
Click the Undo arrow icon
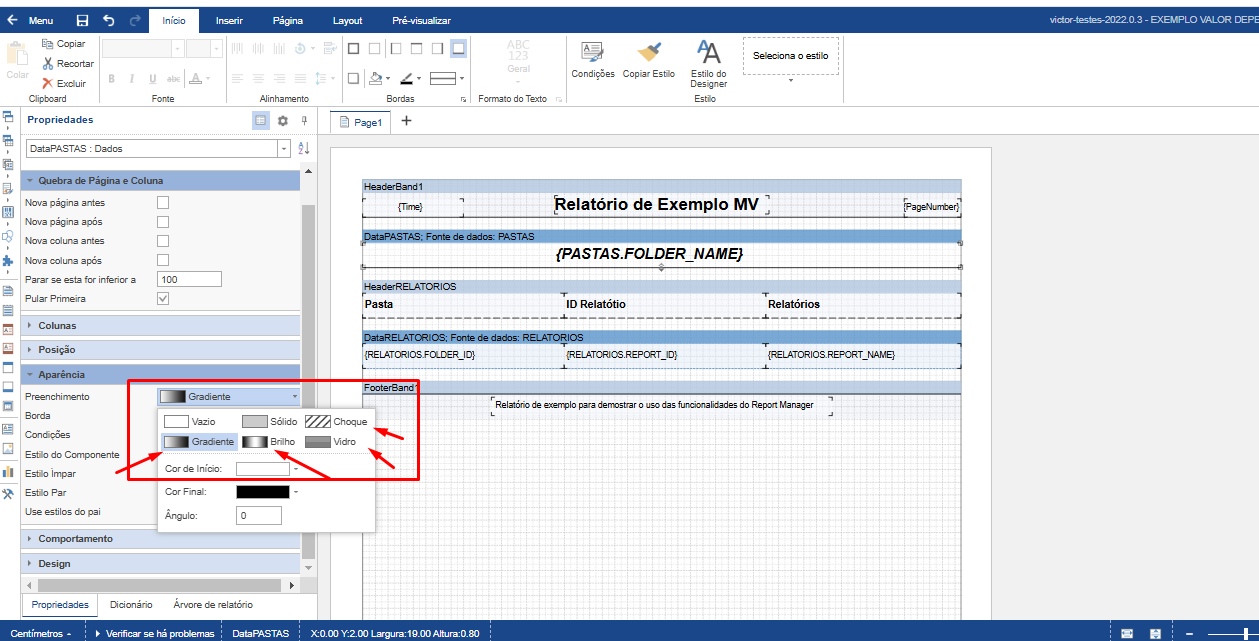[x=108, y=20]
